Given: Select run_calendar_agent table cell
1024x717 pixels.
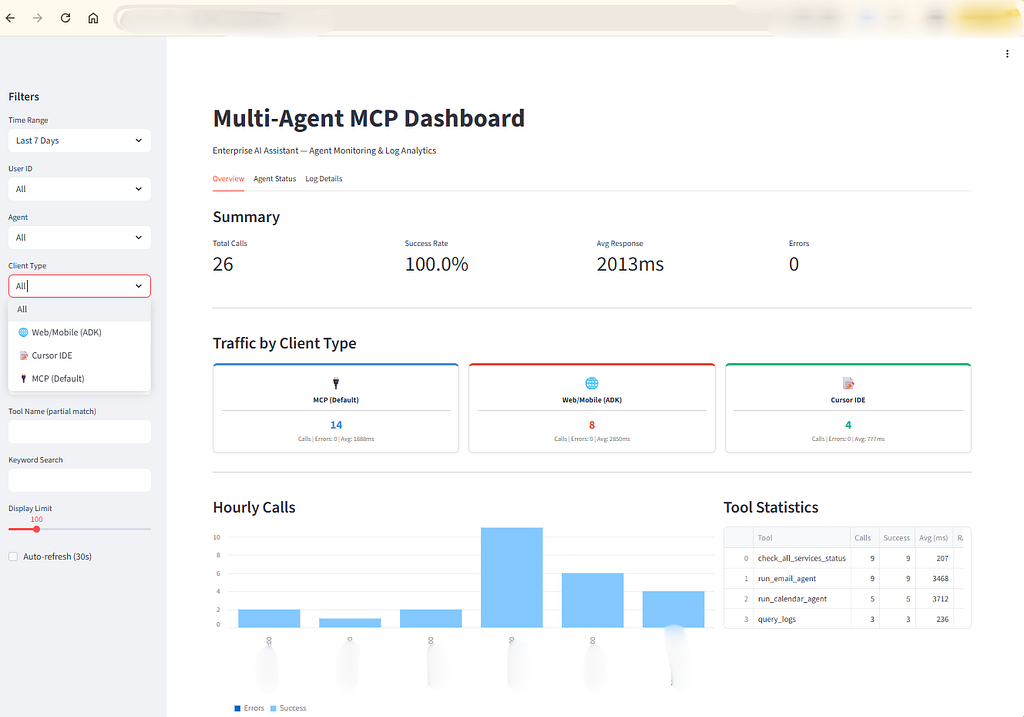Looking at the screenshot, I should 801,599.
